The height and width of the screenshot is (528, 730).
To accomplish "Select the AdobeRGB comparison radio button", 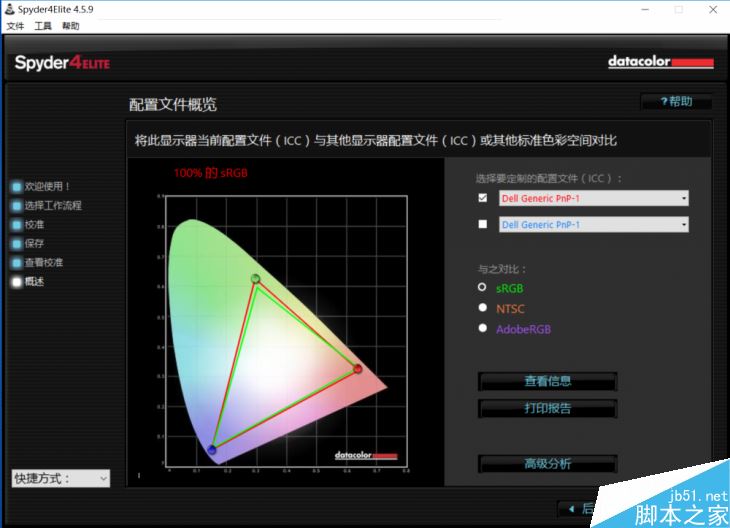I will (482, 328).
